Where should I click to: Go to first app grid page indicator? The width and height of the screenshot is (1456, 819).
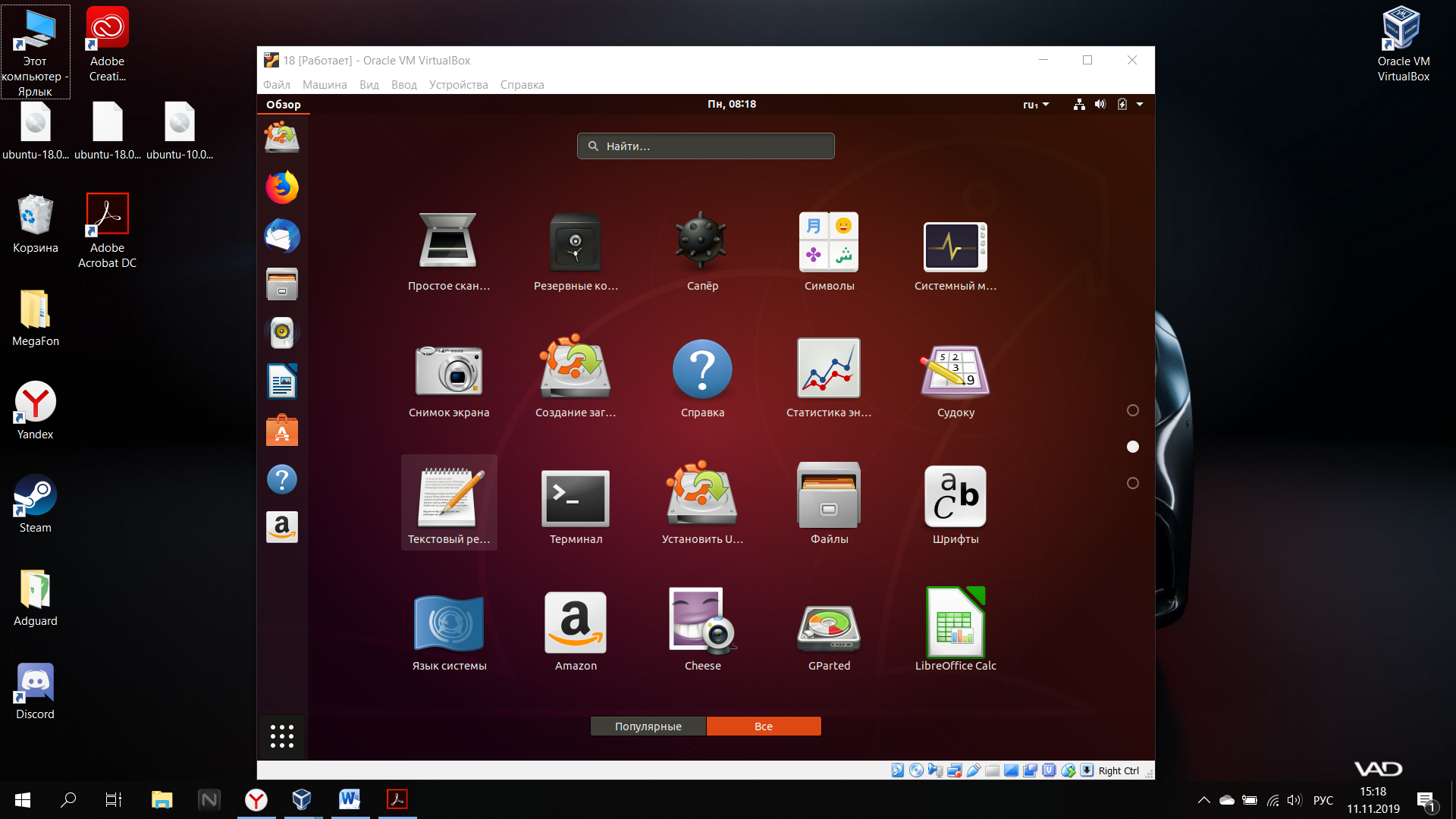1133,410
